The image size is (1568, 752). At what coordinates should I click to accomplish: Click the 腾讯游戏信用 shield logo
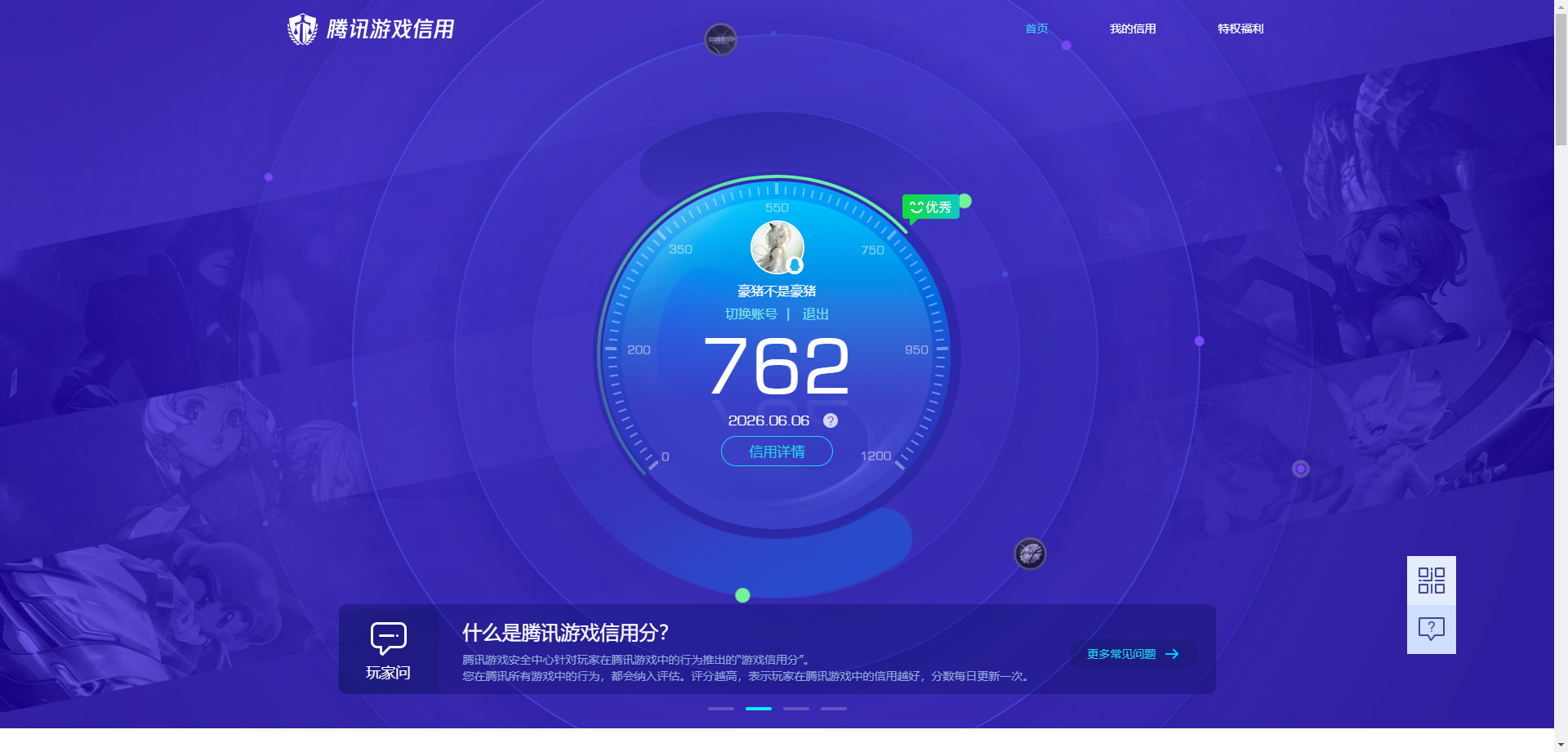(302, 29)
